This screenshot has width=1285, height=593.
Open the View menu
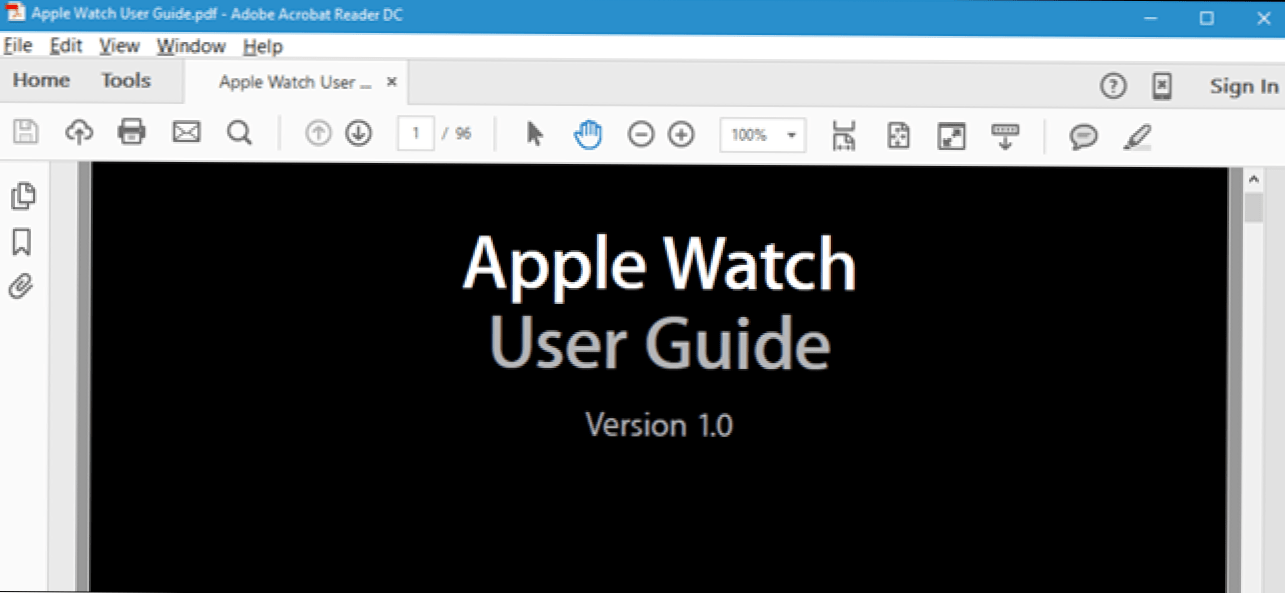point(120,46)
